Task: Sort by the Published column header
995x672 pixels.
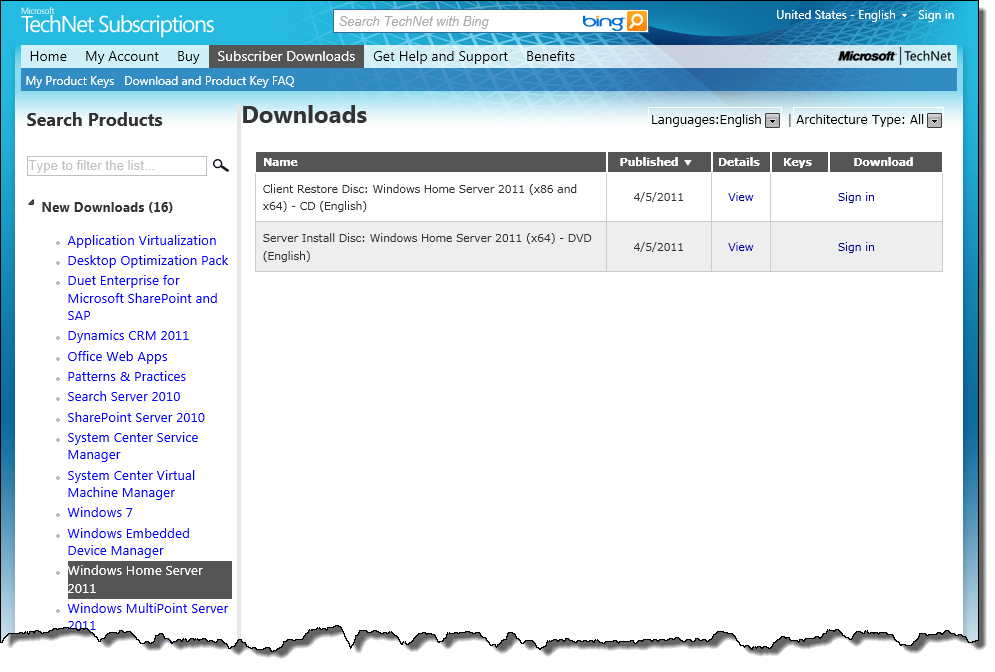Action: pyautogui.click(x=656, y=162)
